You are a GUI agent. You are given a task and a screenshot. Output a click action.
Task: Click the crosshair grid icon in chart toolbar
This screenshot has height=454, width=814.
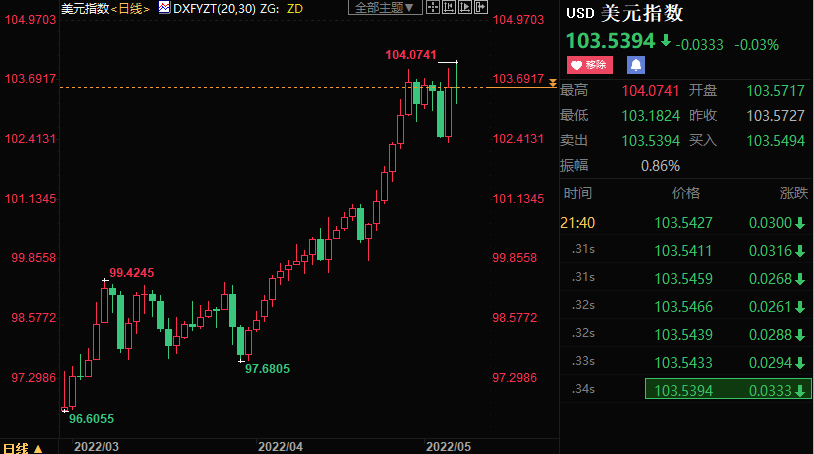pyautogui.click(x=432, y=8)
